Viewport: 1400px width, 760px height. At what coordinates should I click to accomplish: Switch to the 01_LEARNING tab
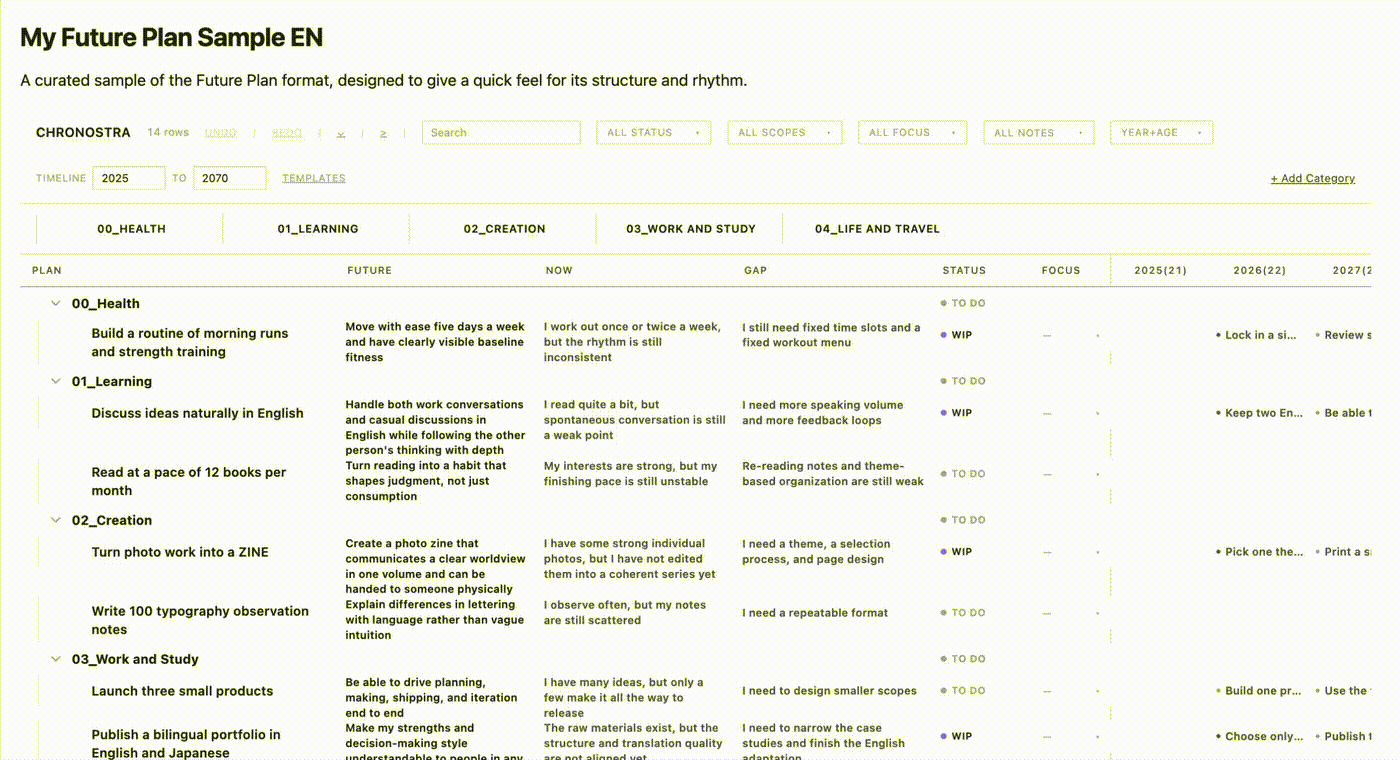(318, 229)
